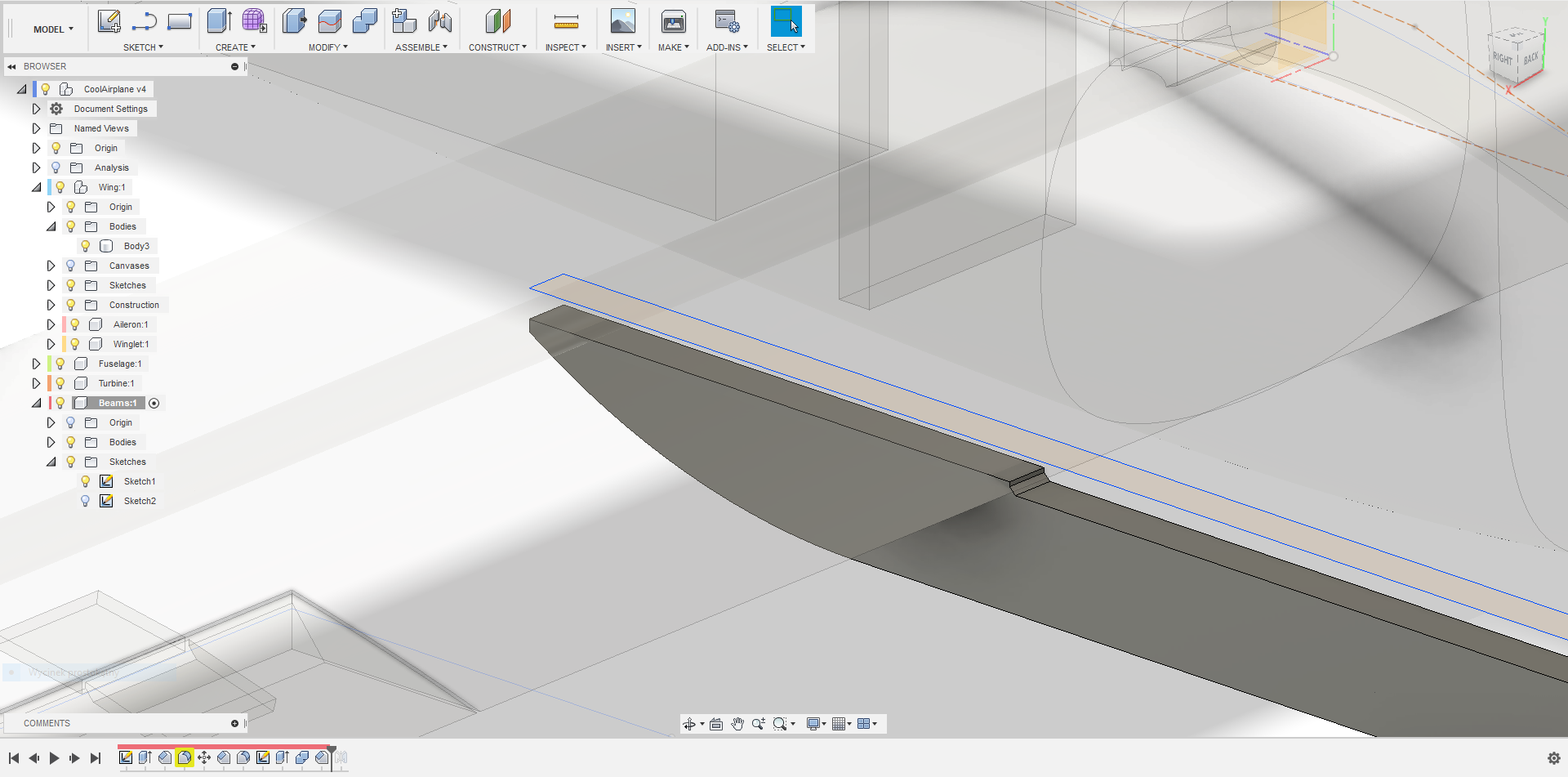Image resolution: width=1568 pixels, height=777 pixels.
Task: Click the Construct plane icon
Action: [x=498, y=21]
